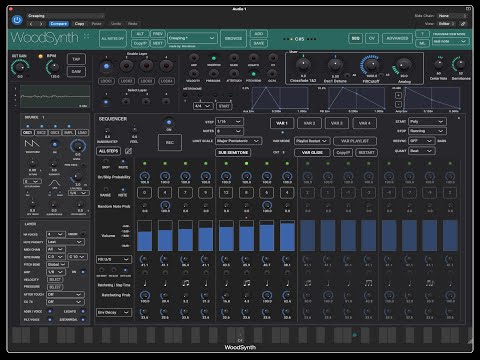Click the Osc1 Detune knob

[x=335, y=65]
